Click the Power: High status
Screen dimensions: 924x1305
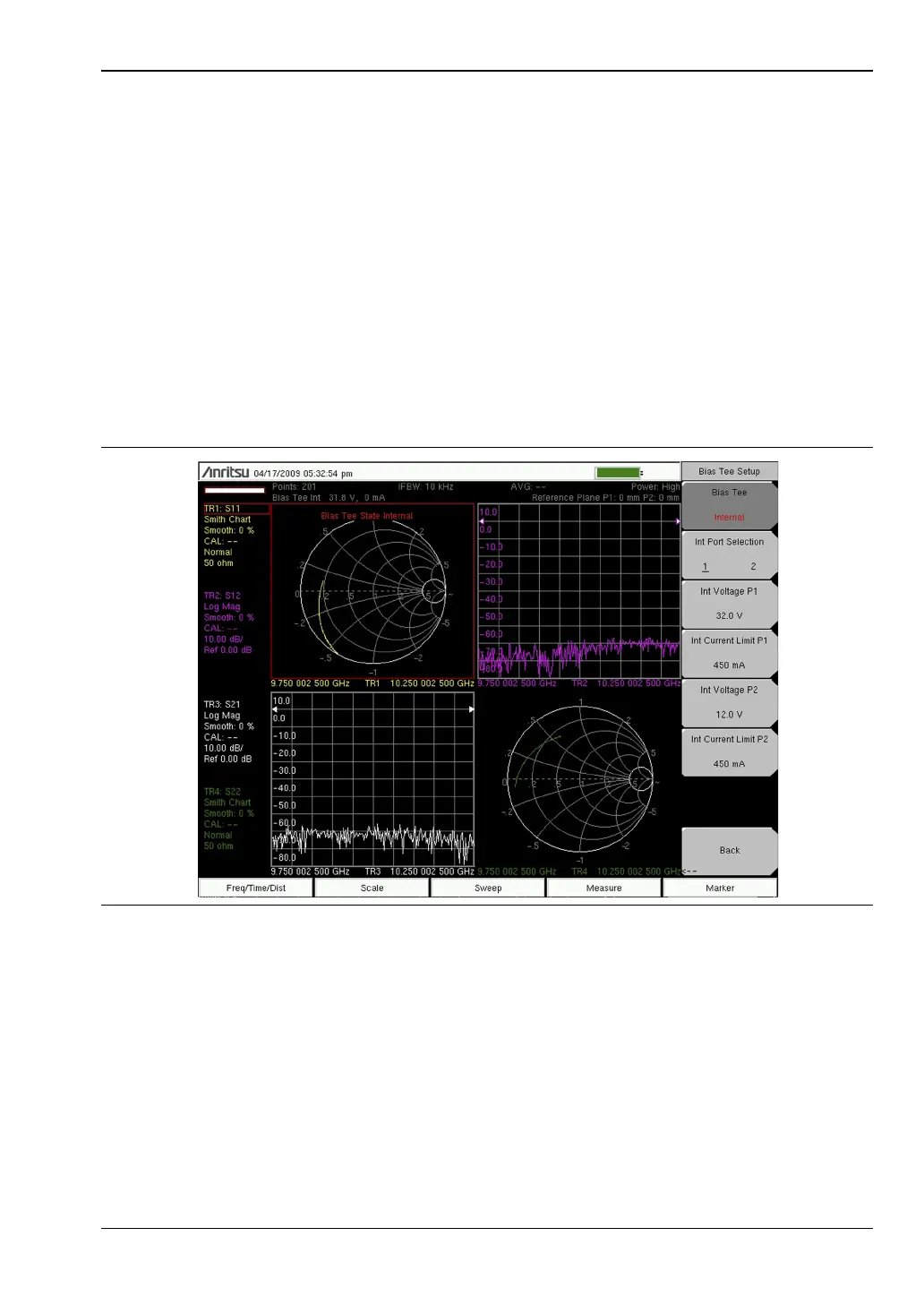tap(655, 487)
